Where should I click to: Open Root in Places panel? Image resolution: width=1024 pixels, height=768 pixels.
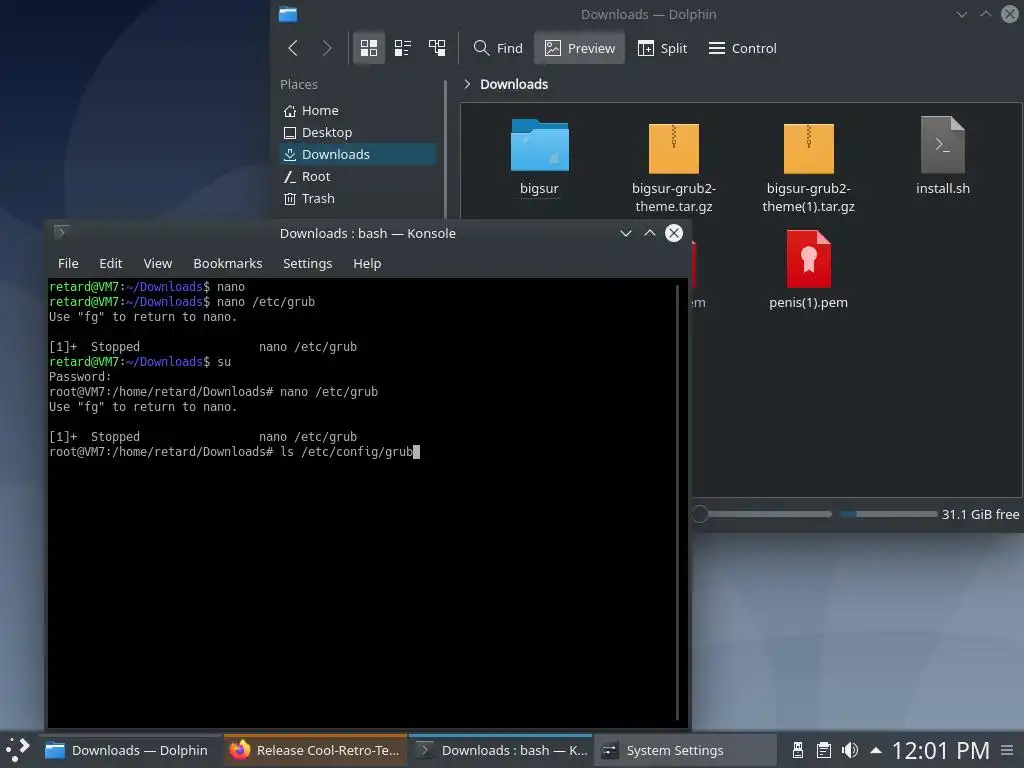[x=358, y=176]
